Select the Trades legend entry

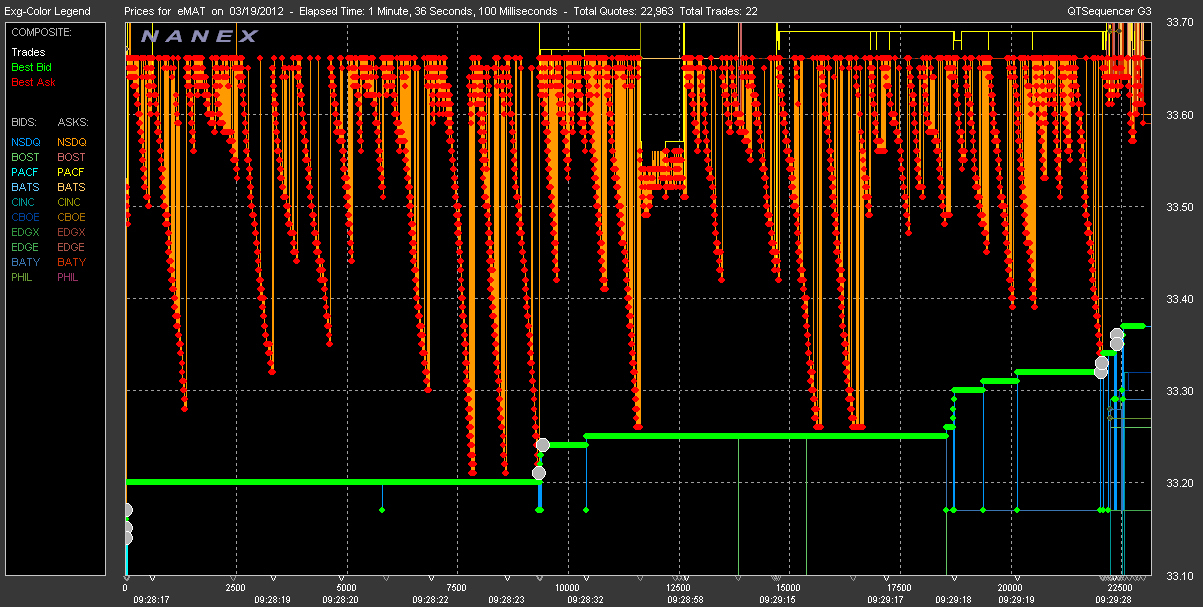tap(27, 52)
